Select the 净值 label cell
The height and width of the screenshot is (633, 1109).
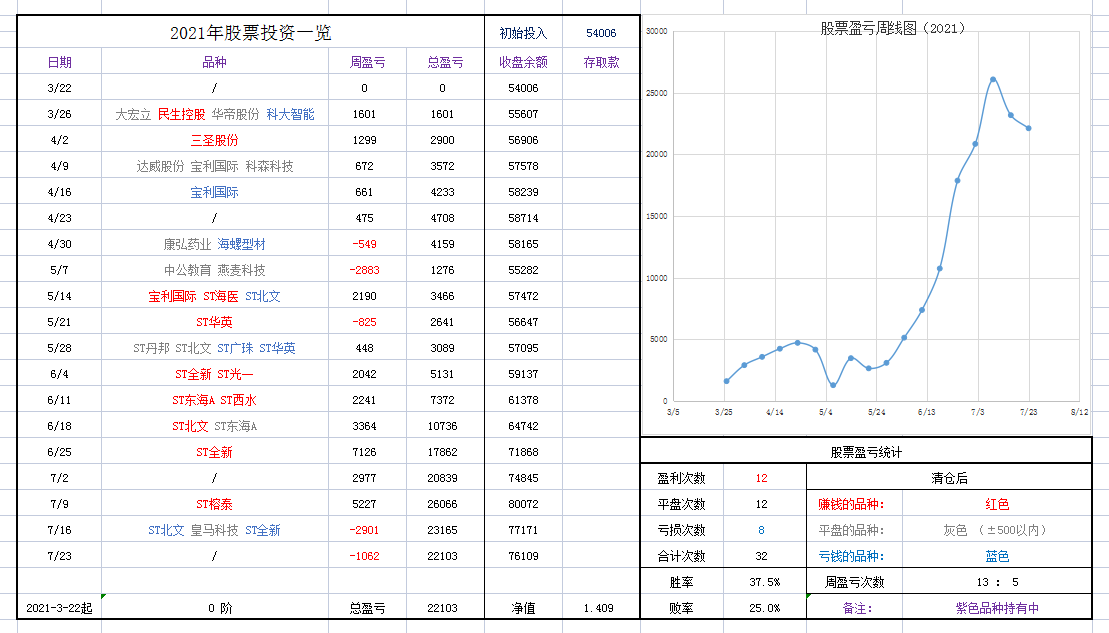523,608
